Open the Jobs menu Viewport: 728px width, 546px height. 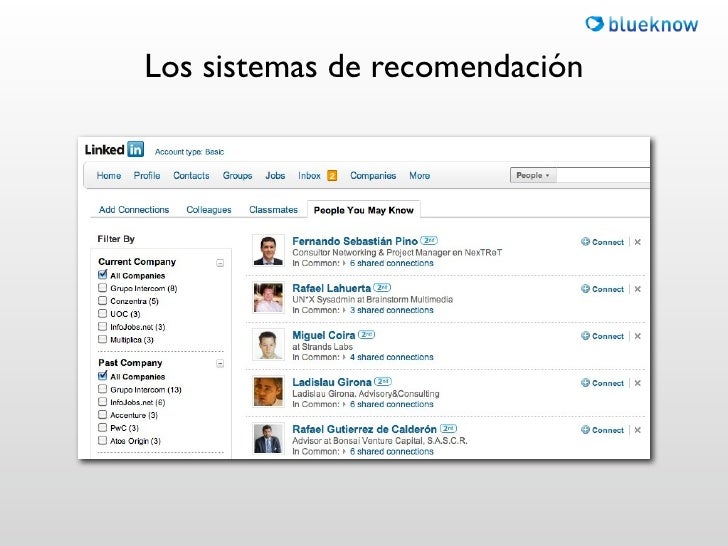[275, 176]
